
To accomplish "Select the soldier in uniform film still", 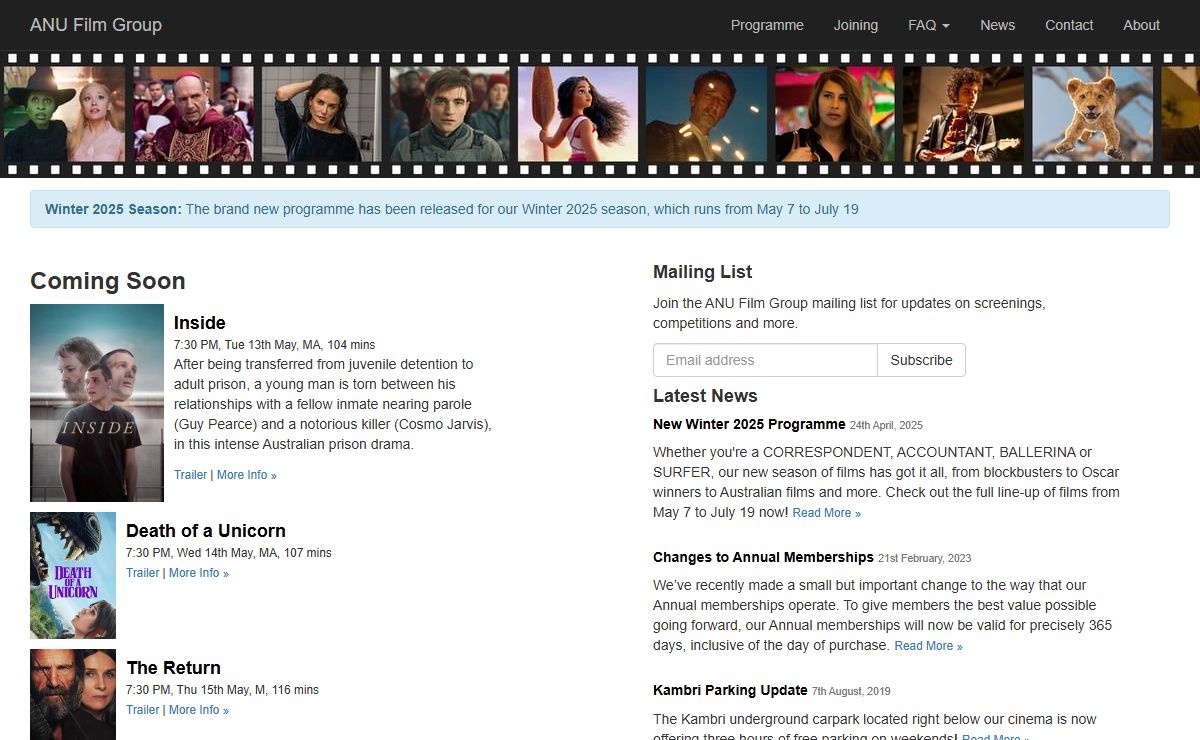I will coord(449,114).
